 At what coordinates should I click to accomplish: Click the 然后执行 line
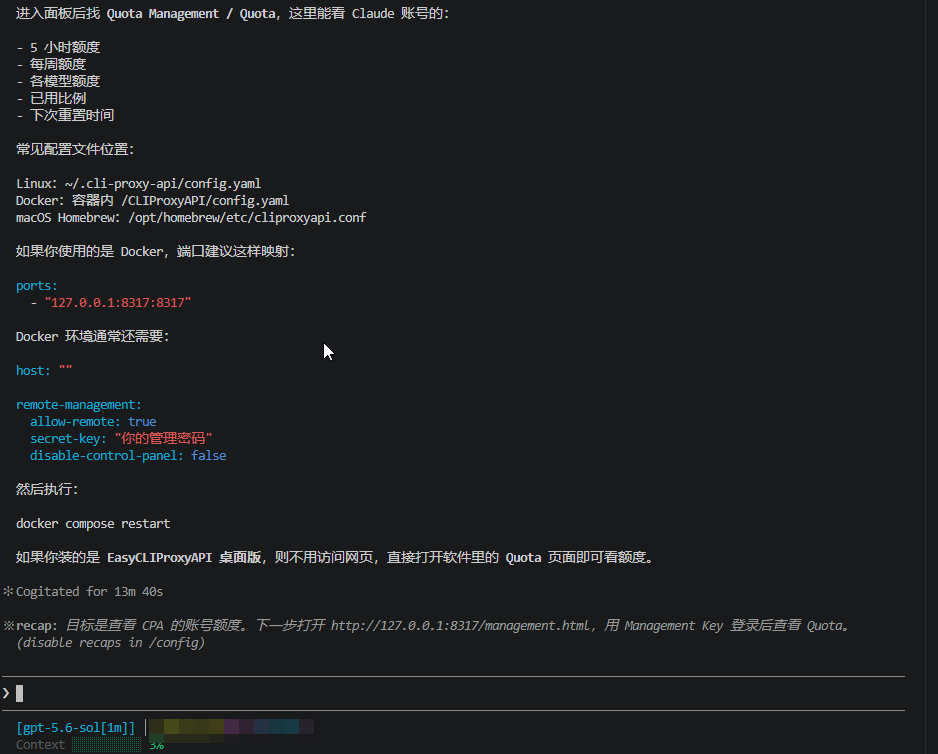coord(47,490)
